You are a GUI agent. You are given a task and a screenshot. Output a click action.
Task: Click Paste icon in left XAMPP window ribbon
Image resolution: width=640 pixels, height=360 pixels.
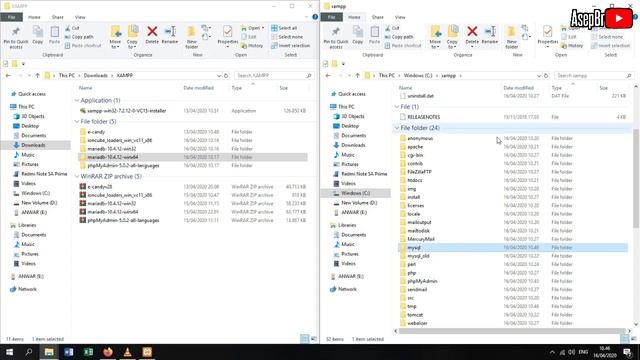(x=54, y=35)
